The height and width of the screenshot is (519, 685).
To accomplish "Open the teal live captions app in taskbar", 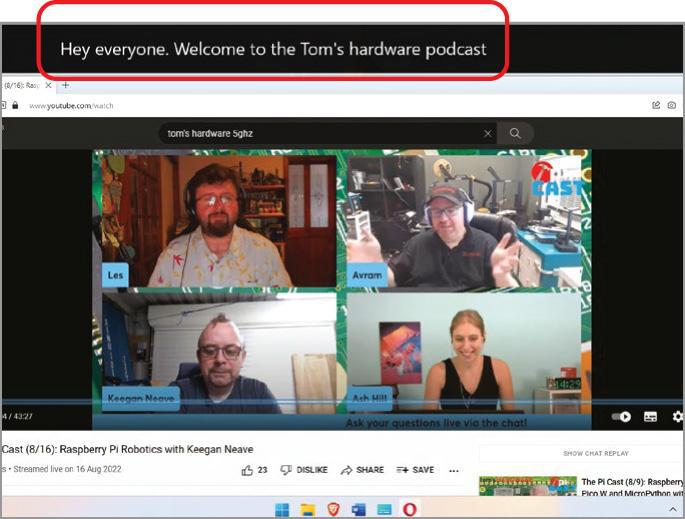I will (x=384, y=509).
